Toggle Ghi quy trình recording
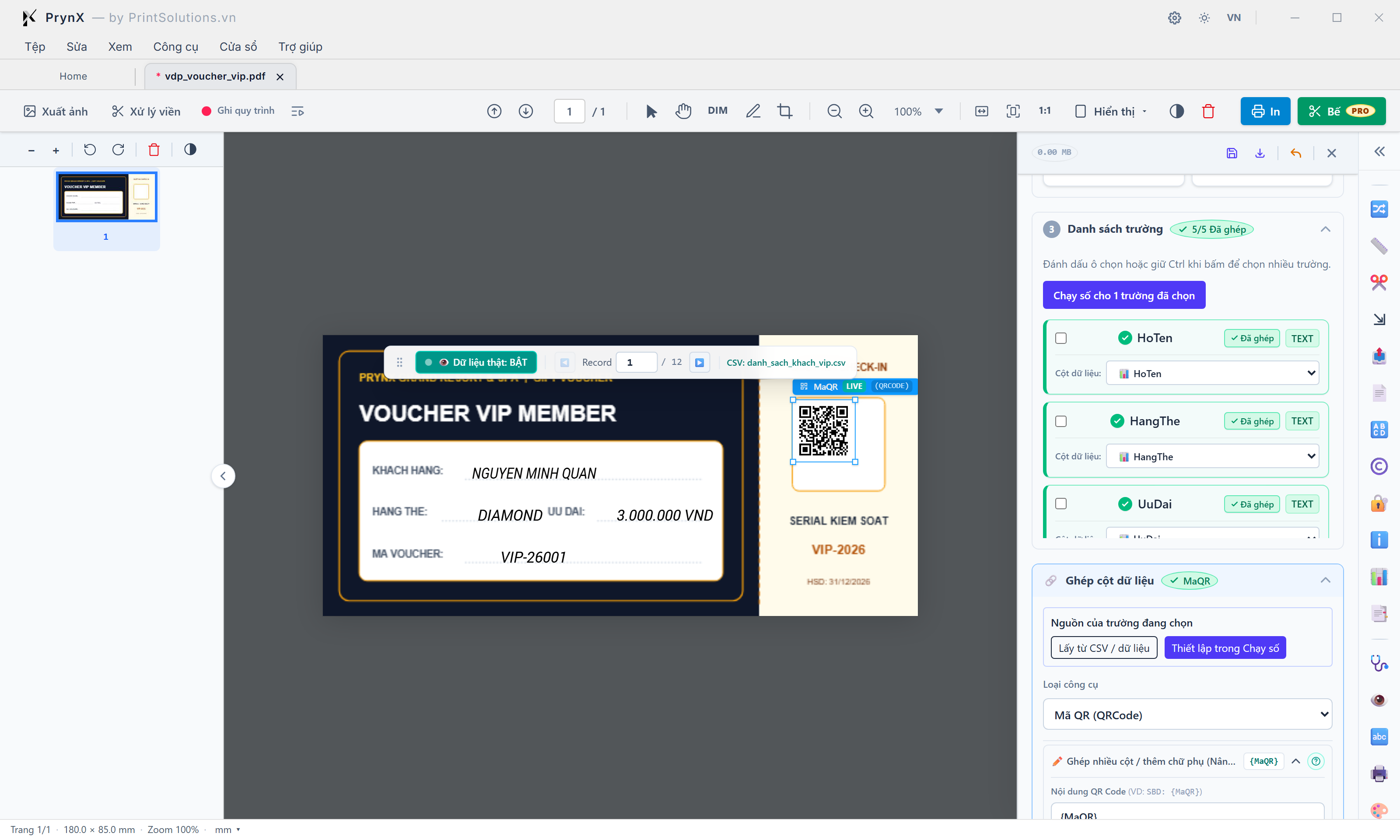The image size is (1400, 840). [x=238, y=111]
